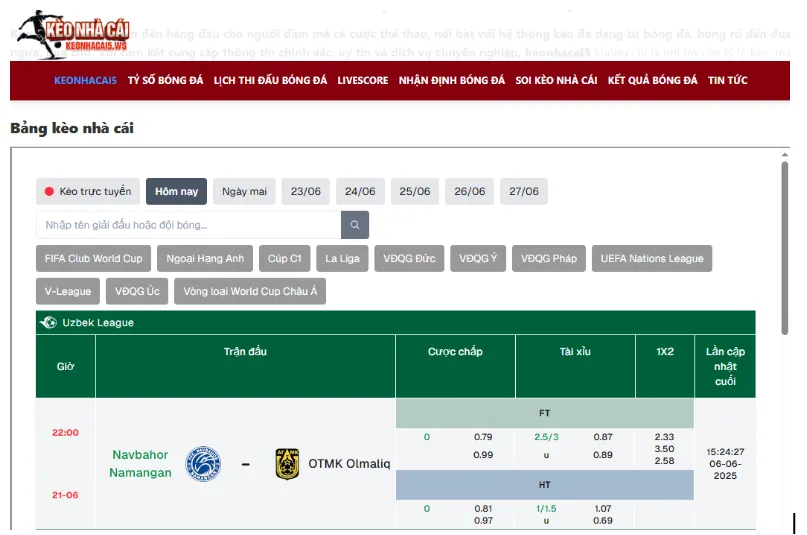Click the FT under odds 0.89
The height and width of the screenshot is (535, 807).
603,455
